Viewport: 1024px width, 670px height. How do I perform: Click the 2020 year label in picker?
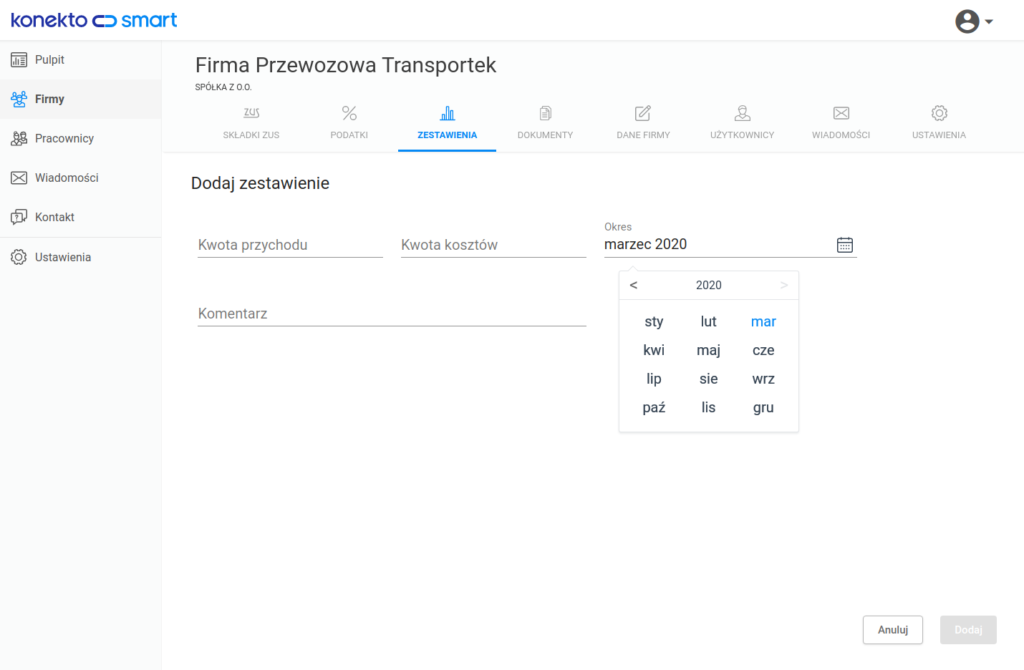[709, 285]
